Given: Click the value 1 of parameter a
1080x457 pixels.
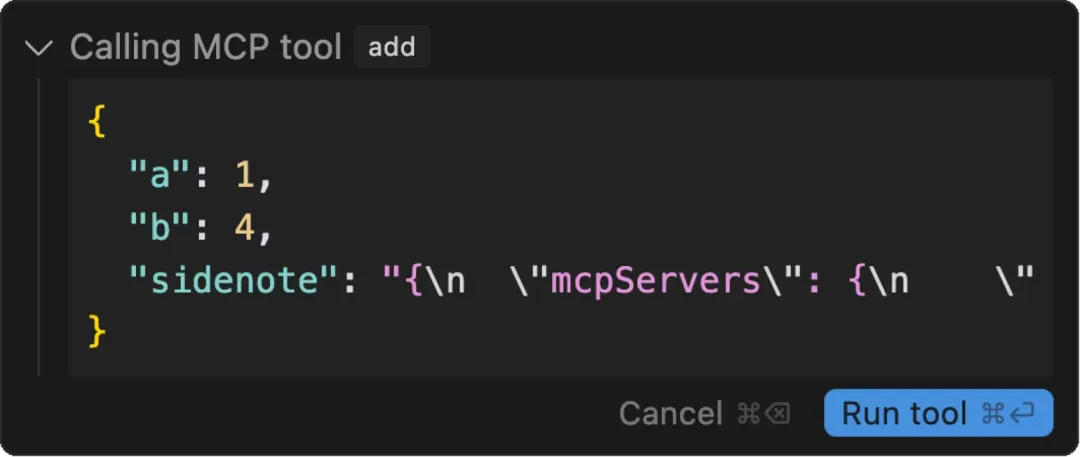Looking at the screenshot, I should point(244,176).
